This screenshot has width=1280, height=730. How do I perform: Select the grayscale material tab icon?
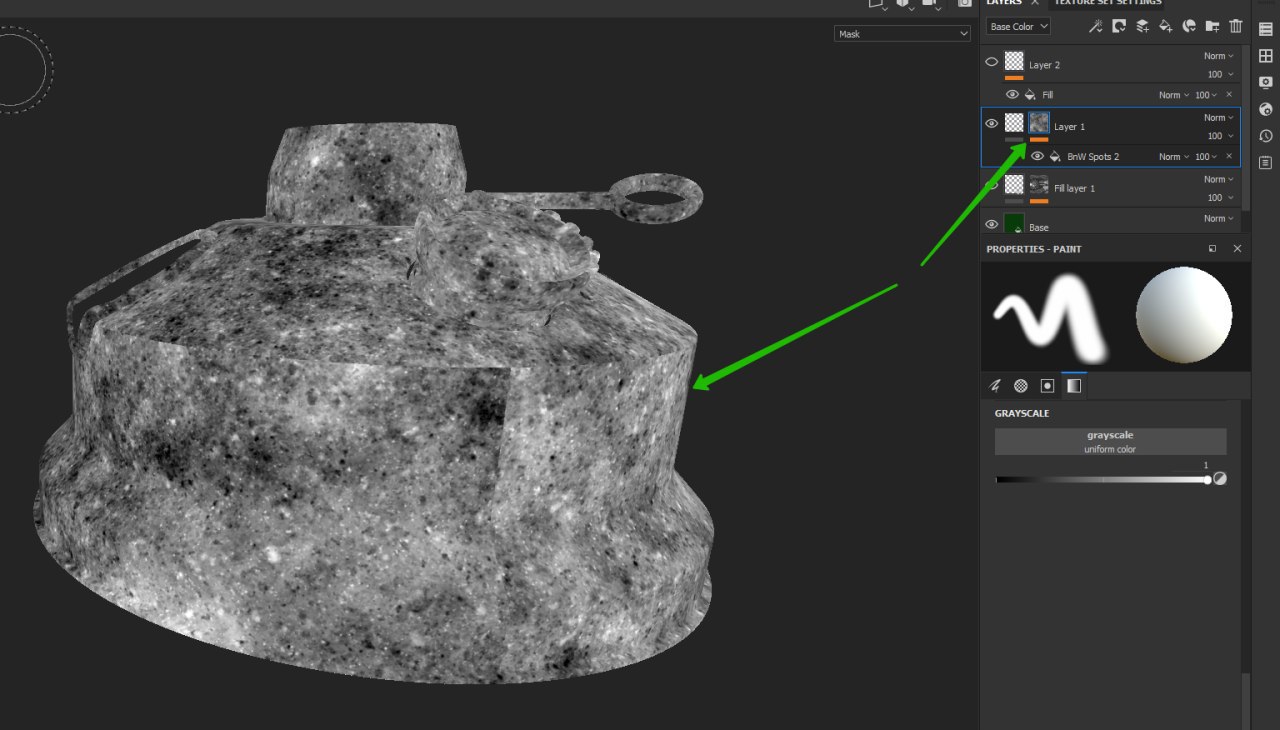pyautogui.click(x=1073, y=385)
